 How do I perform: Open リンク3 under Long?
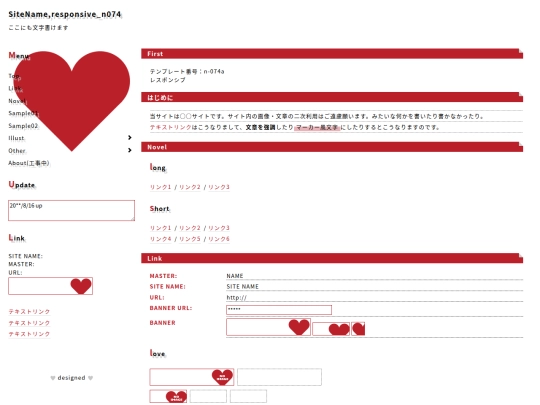[x=219, y=187]
